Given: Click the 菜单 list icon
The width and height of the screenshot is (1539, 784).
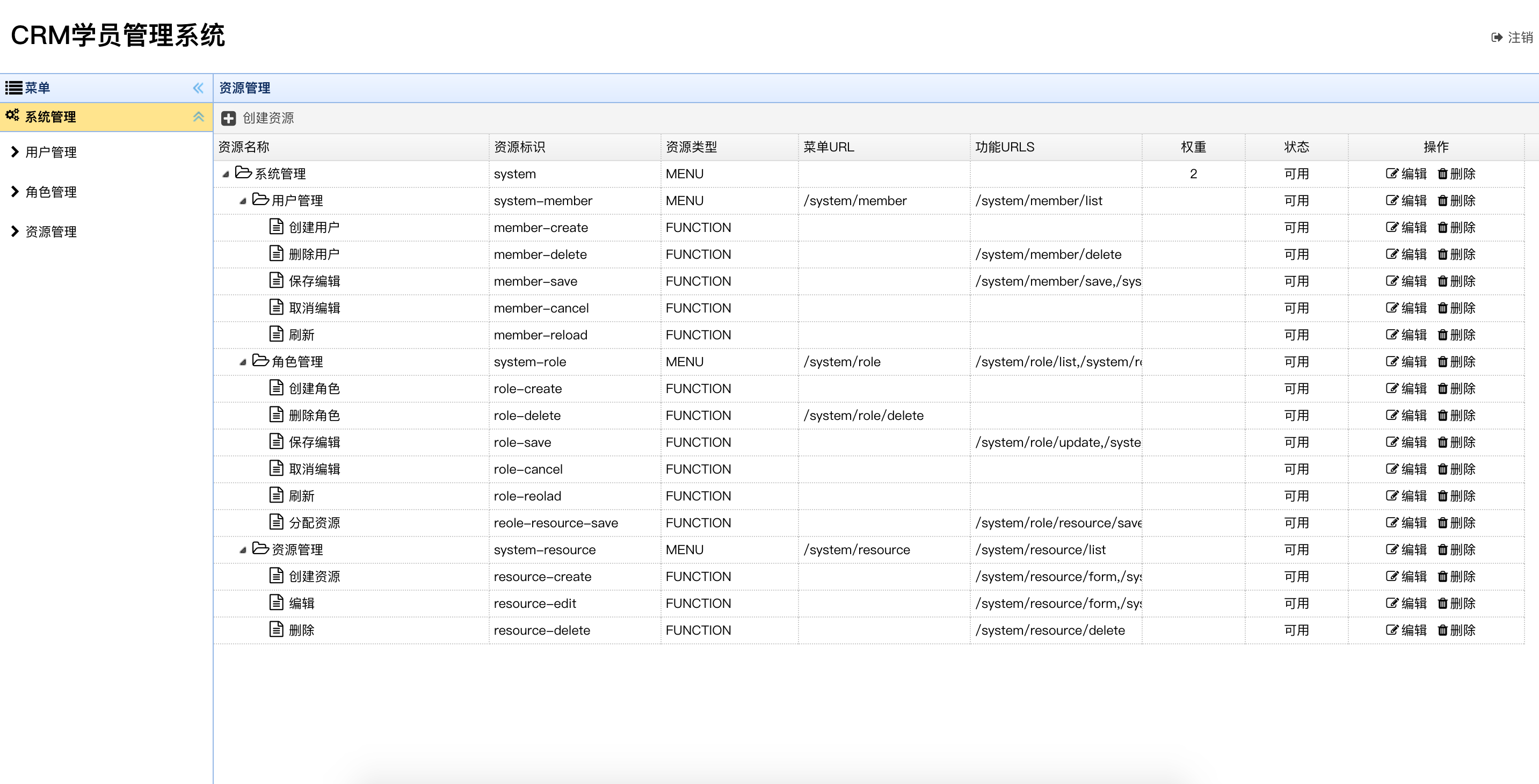Looking at the screenshot, I should tap(14, 88).
